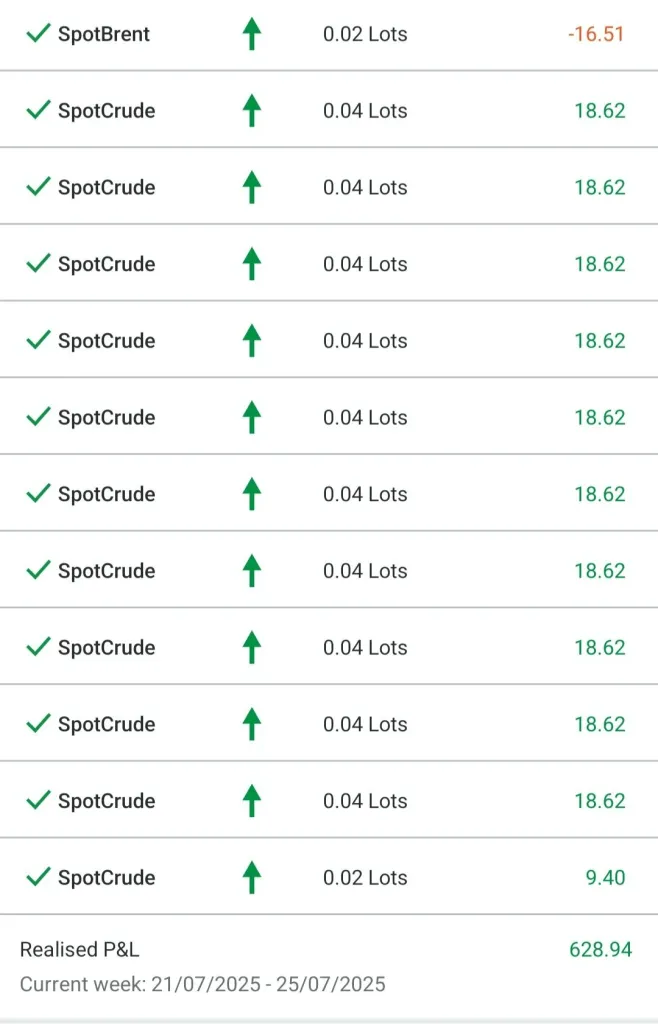The width and height of the screenshot is (658, 1024).
Task: Click the 18.62 profit directly below -16.51
Action: pos(599,111)
